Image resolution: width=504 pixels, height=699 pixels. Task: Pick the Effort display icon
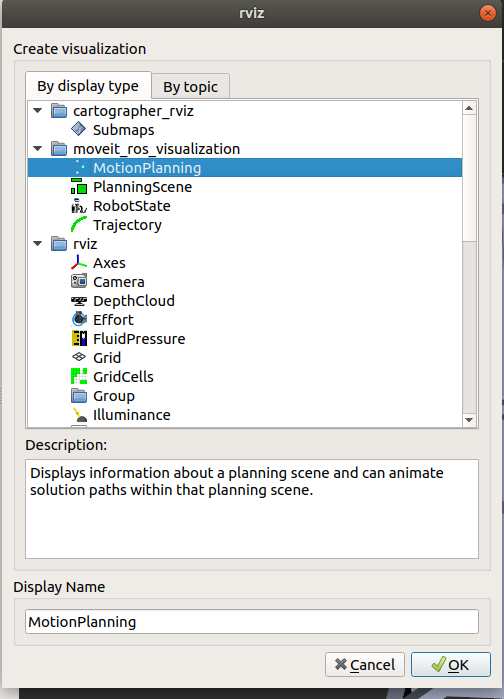coord(79,320)
